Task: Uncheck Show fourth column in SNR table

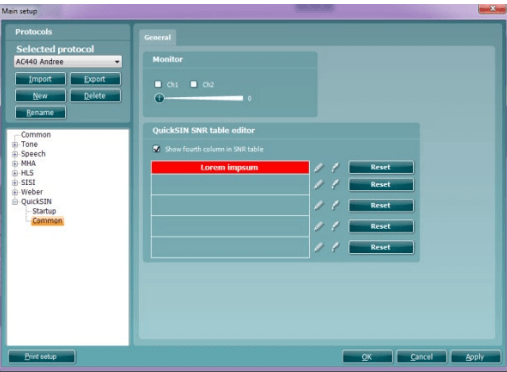Action: 156,149
